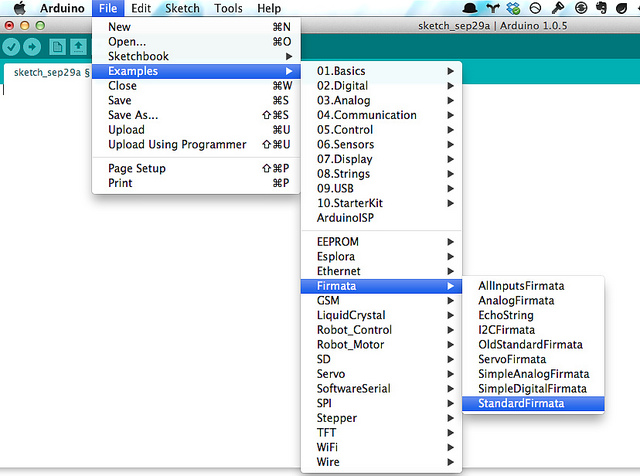Choose New from the File menu

tap(197, 27)
